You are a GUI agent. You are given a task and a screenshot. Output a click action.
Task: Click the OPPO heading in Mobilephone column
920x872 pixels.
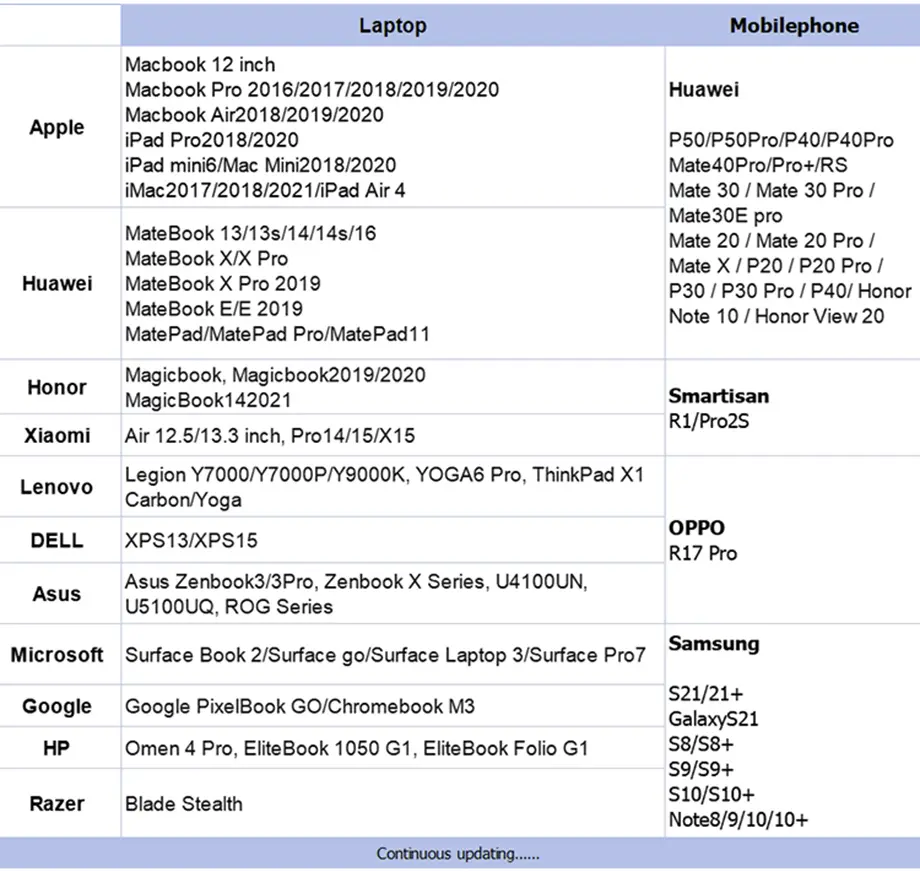pyautogui.click(x=697, y=528)
